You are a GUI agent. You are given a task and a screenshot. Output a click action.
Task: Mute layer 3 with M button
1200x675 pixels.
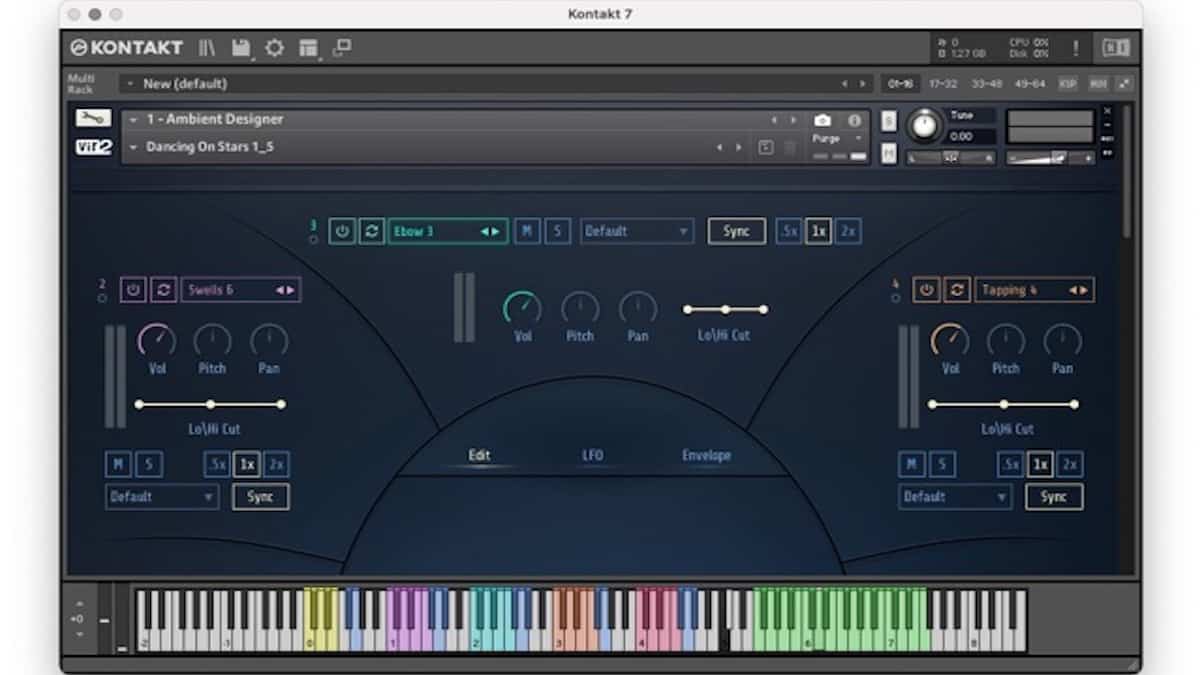527,231
